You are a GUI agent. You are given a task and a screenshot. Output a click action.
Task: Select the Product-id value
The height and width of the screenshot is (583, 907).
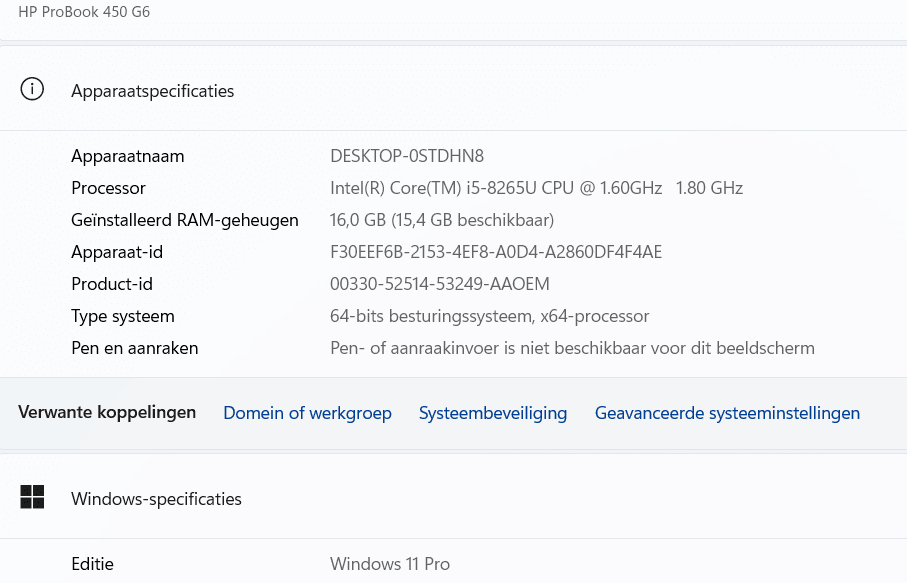[439, 283]
